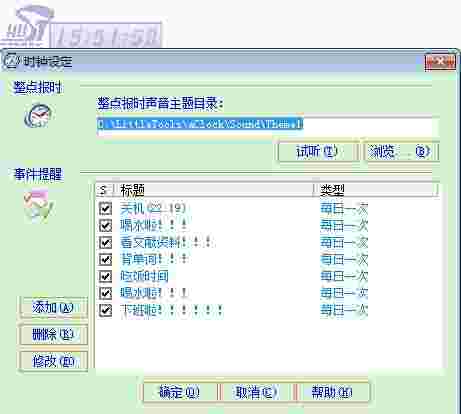Click the 整点报时 alarm clock icon
Image resolution: width=461 pixels, height=414 pixels.
[38, 115]
